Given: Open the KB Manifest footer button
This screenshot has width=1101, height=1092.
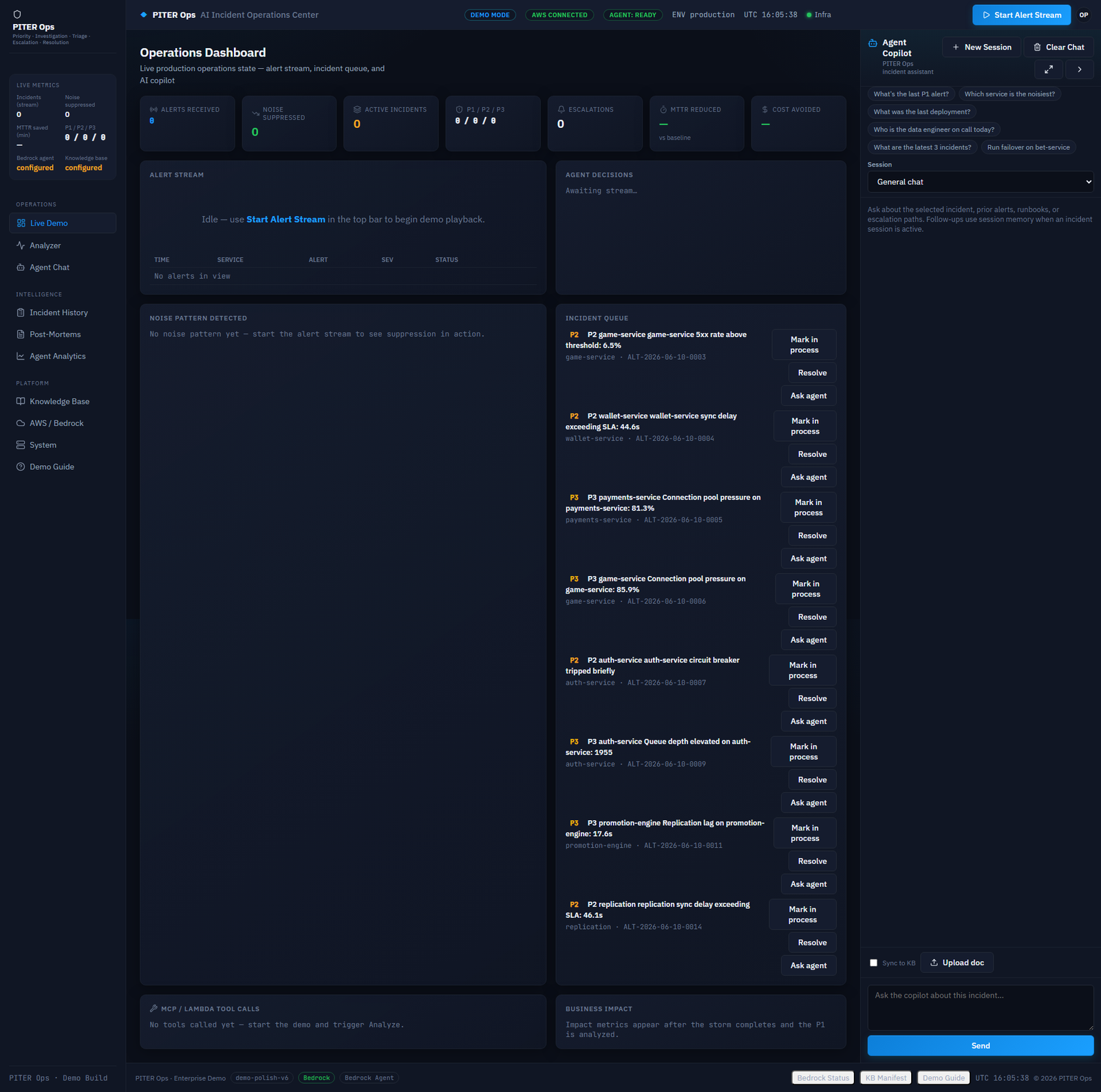Looking at the screenshot, I should (886, 1078).
